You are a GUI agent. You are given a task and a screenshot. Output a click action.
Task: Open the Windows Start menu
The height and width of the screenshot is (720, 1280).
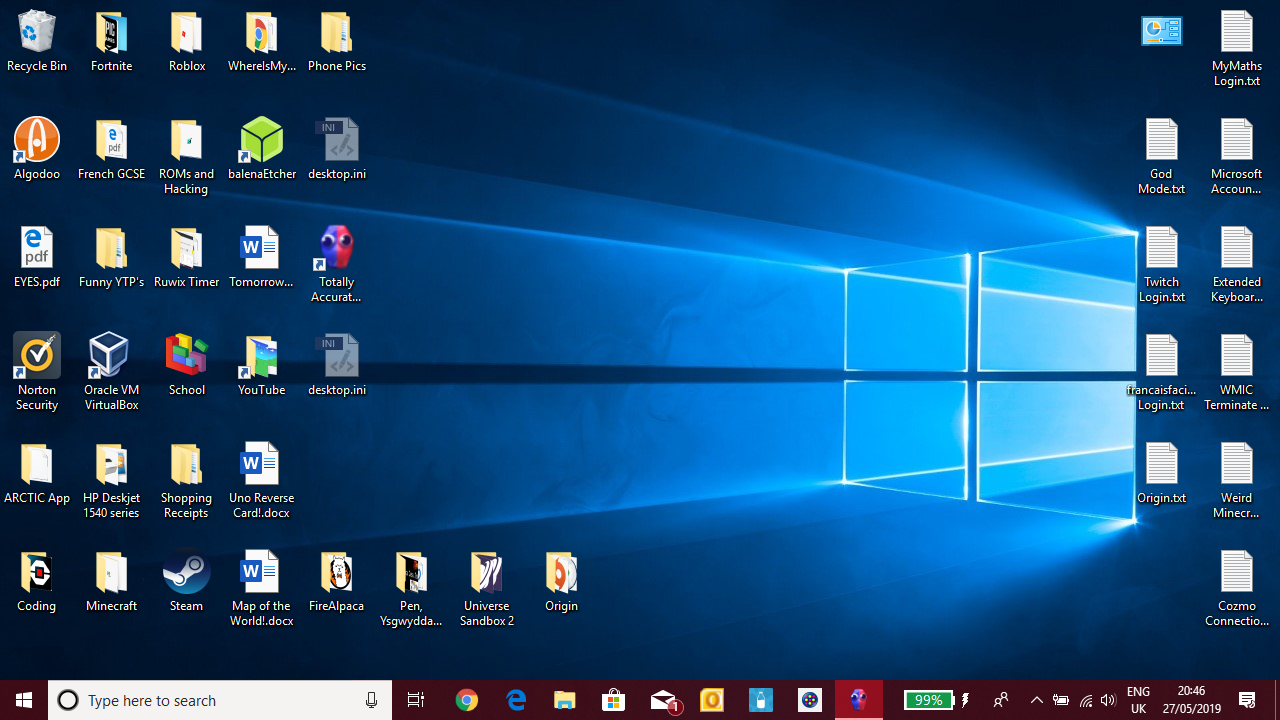pyautogui.click(x=24, y=700)
